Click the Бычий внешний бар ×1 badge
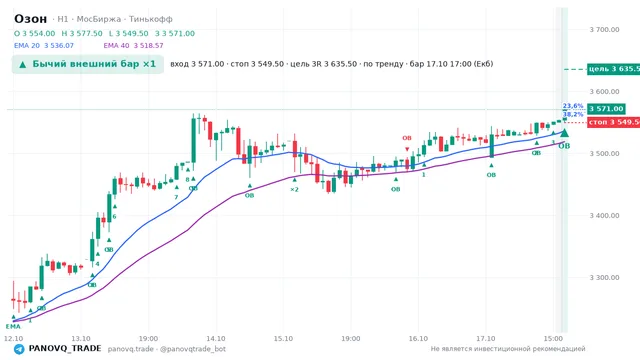This screenshot has width=640, height=360. coord(88,64)
